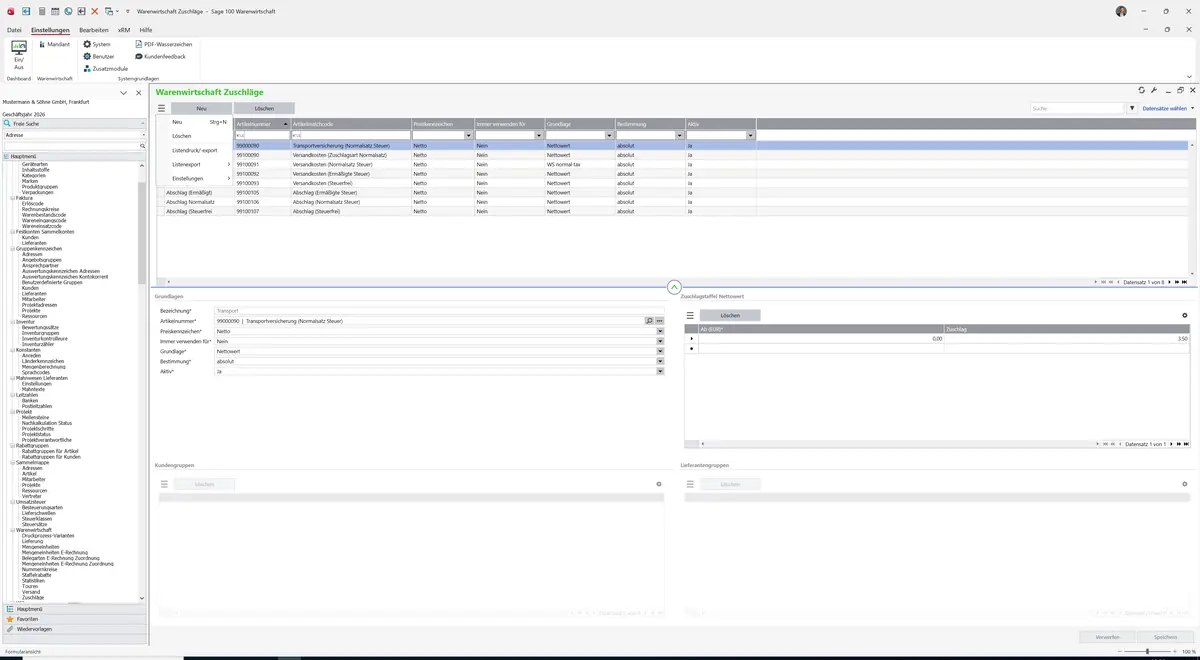Click the lookup magnifier in Artikelnummer field
Image resolution: width=1200 pixels, height=660 pixels.
coord(649,321)
